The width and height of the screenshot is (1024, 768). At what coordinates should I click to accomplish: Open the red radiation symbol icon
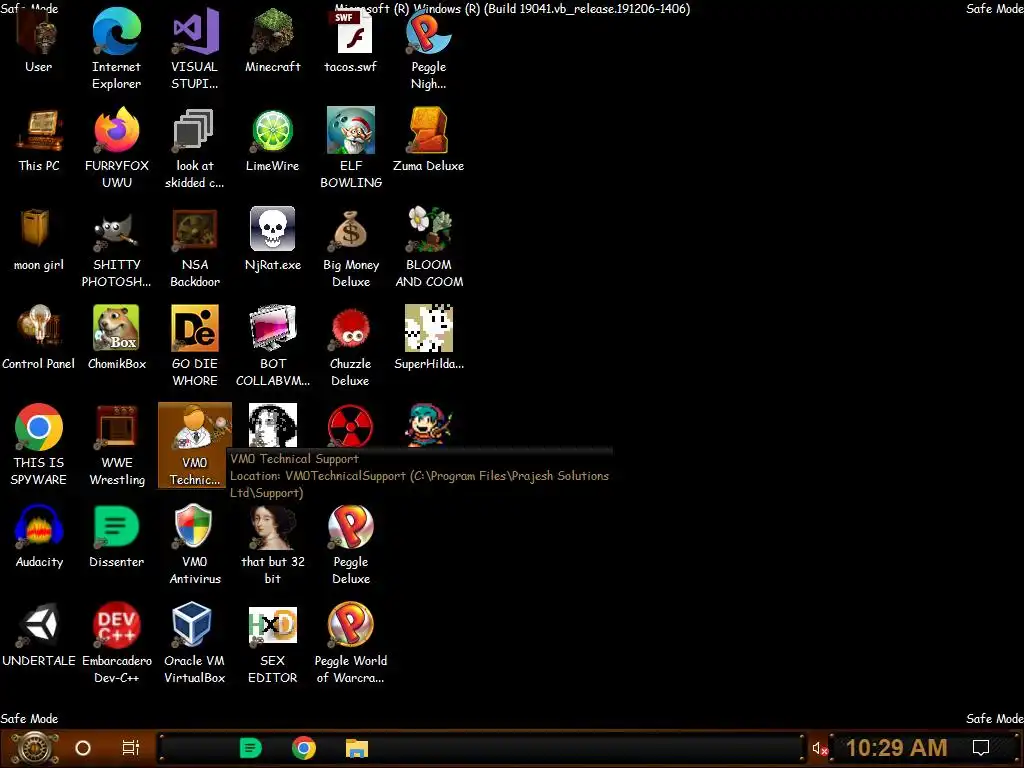coord(351,425)
